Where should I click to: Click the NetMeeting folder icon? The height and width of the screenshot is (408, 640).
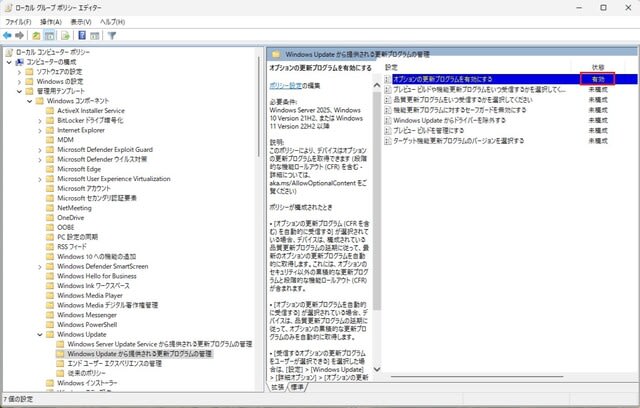point(50,208)
